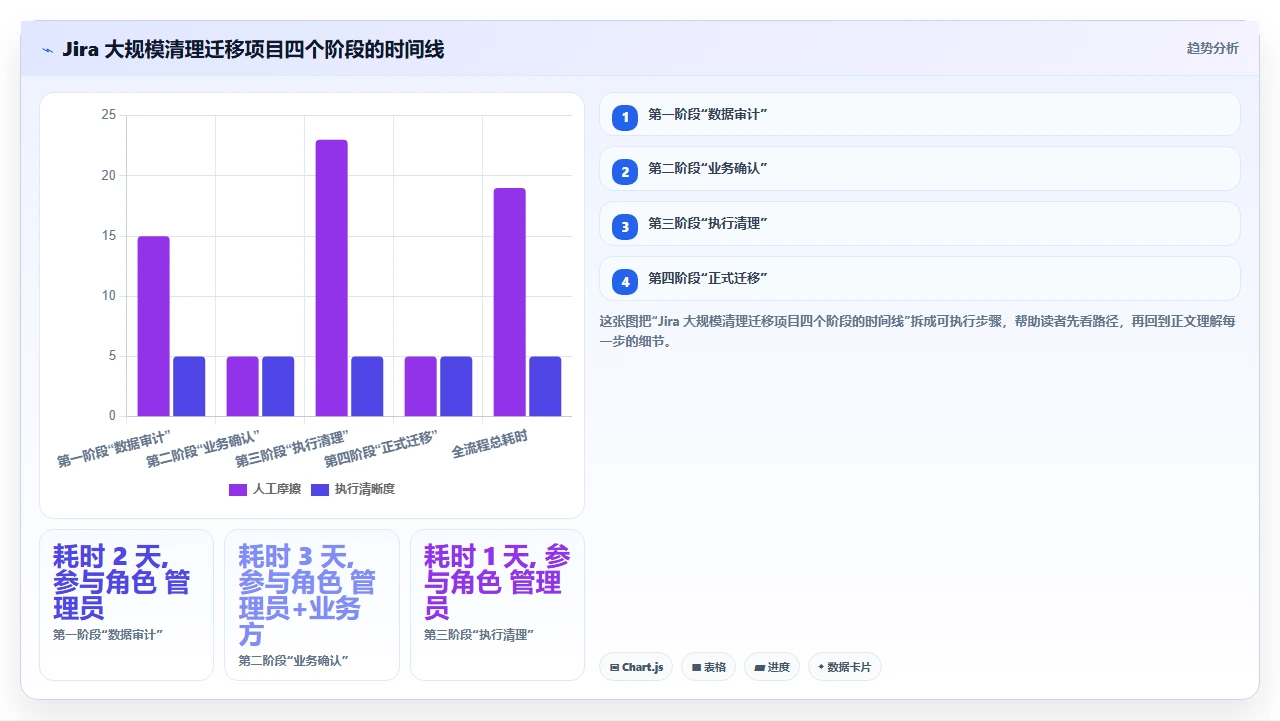Image resolution: width=1280 pixels, height=721 pixels.
Task: Open step row 第二阶段“业务确认”
Action: 920,169
